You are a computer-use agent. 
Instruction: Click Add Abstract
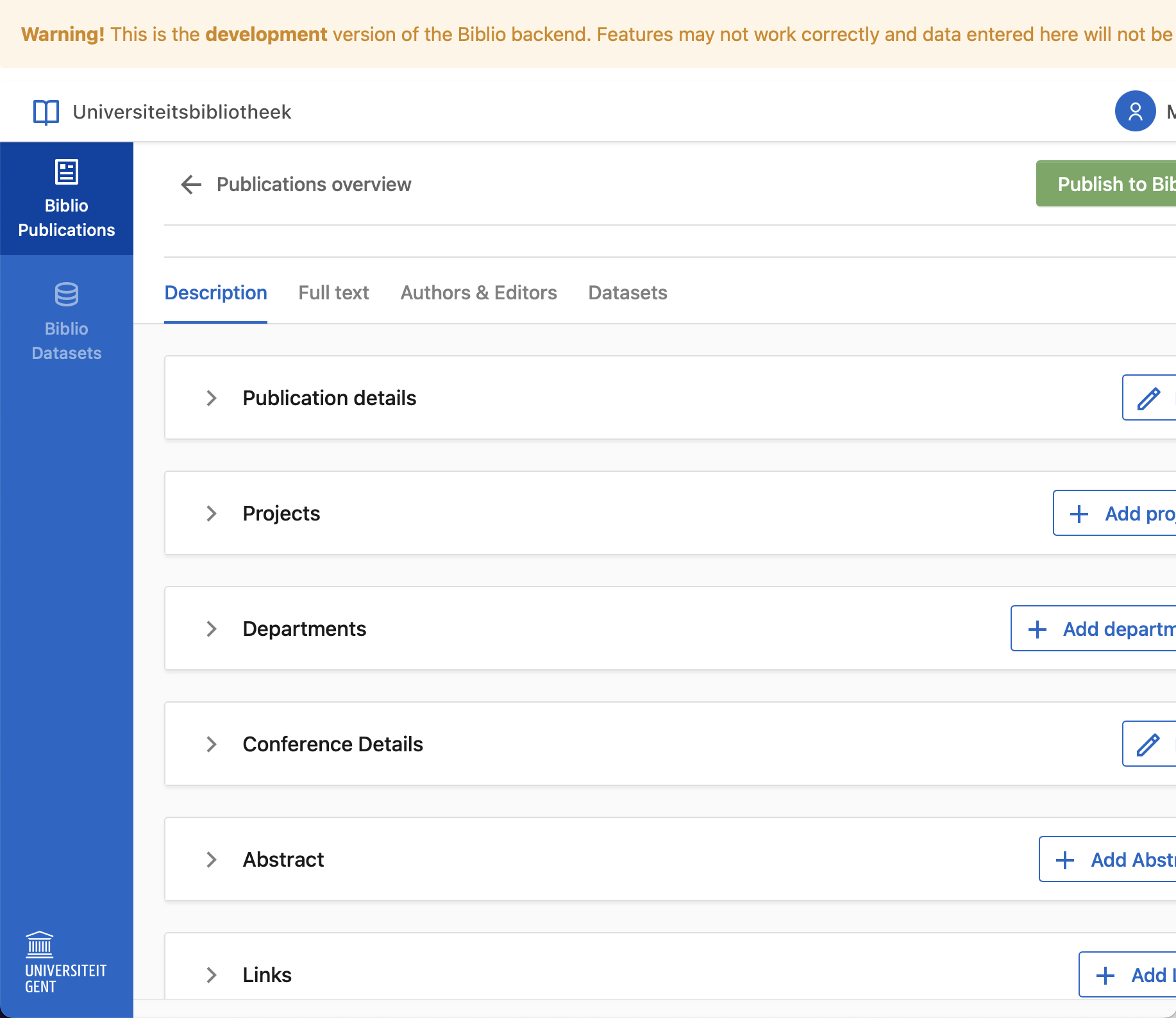1116,859
